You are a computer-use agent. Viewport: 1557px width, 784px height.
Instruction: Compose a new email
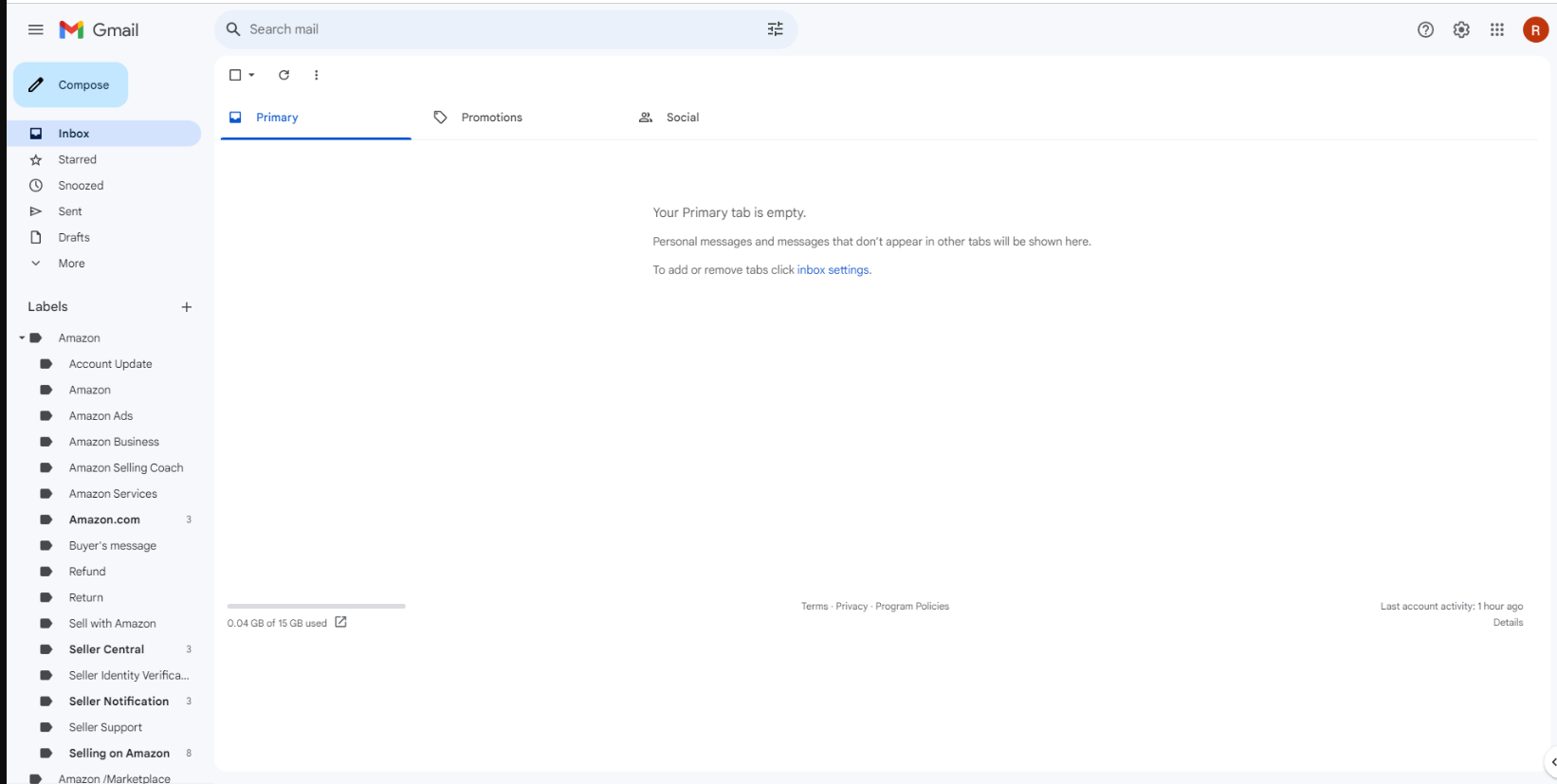click(71, 85)
